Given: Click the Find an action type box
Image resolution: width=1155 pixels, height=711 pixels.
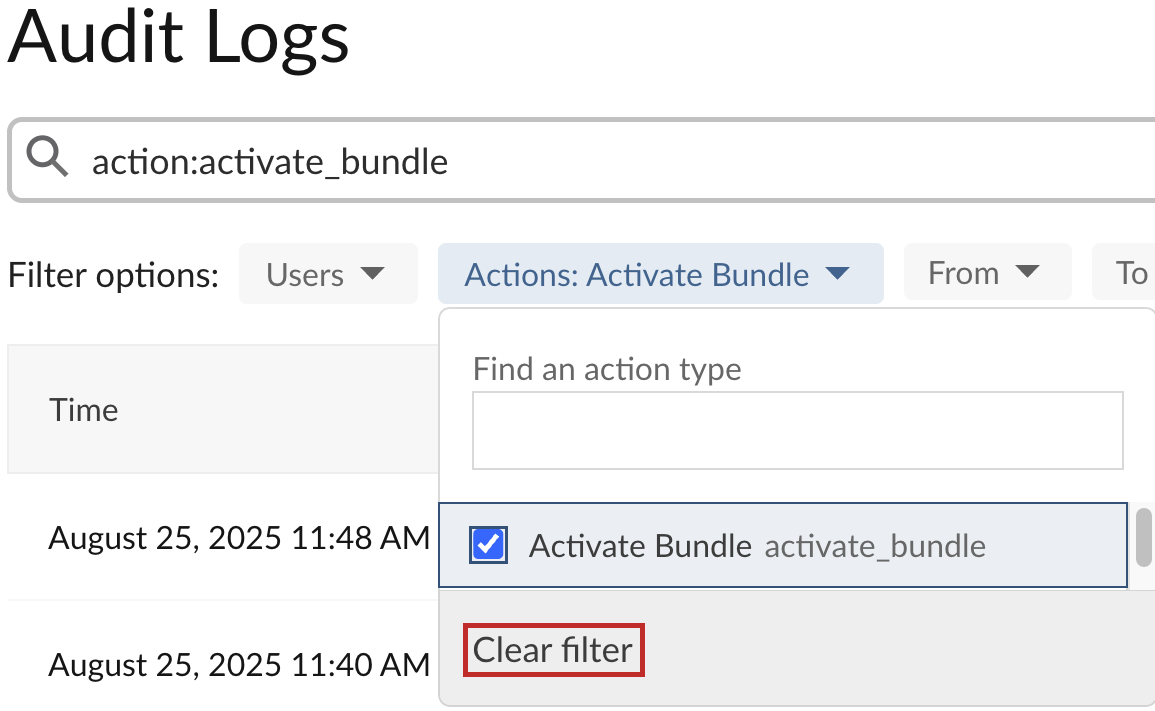Looking at the screenshot, I should point(798,430).
